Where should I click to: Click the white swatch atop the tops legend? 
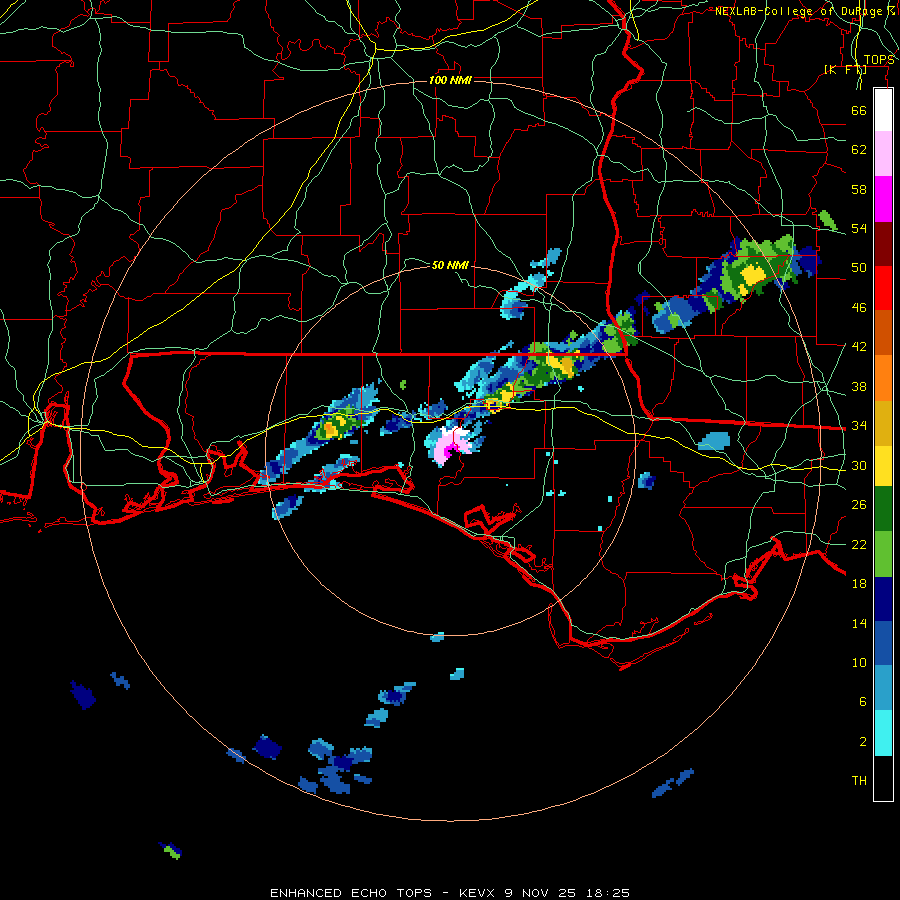pos(883,110)
